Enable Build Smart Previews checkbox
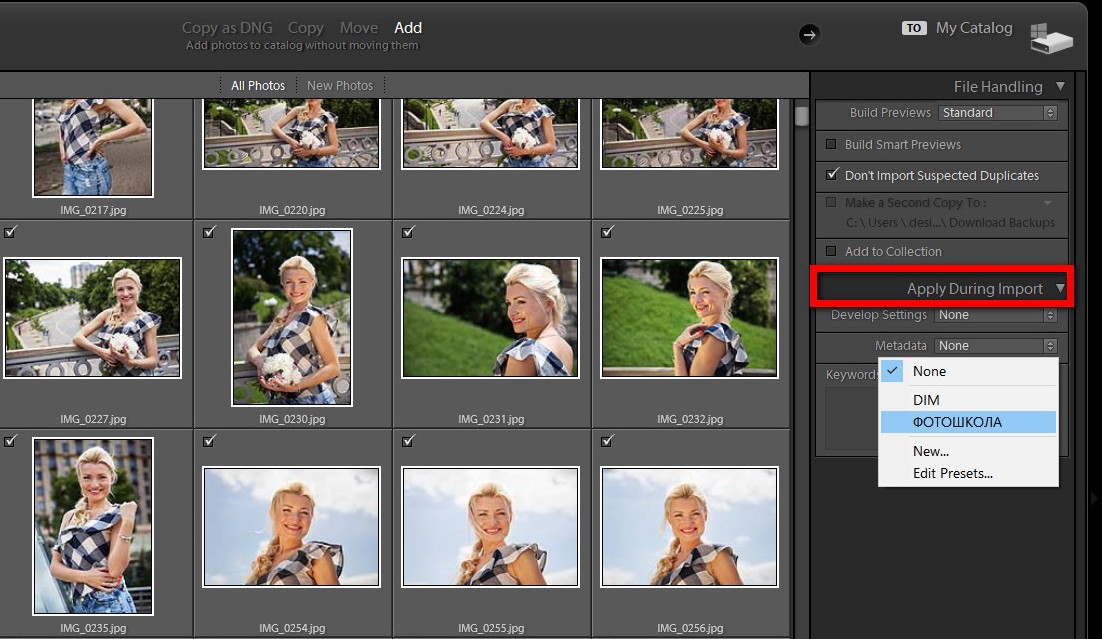Screen dimensions: 1102x639 (x=831, y=144)
